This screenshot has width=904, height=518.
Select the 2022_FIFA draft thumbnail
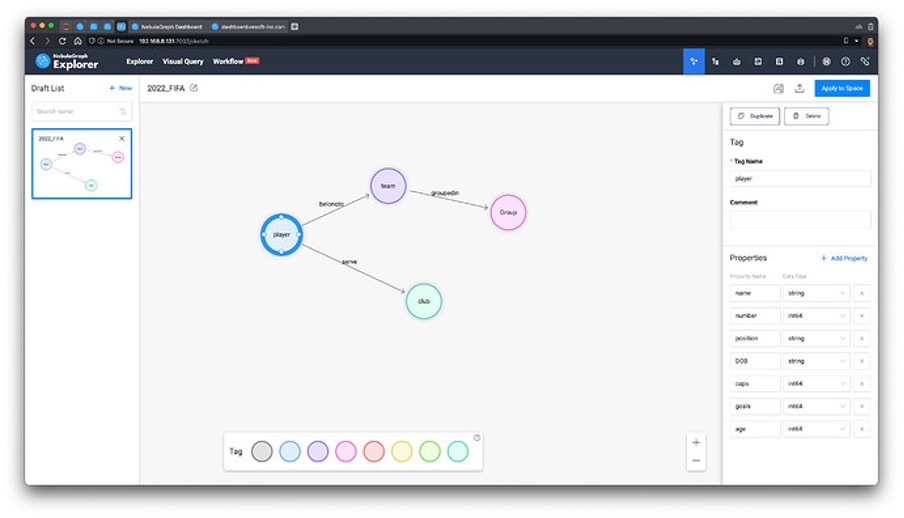pos(82,164)
